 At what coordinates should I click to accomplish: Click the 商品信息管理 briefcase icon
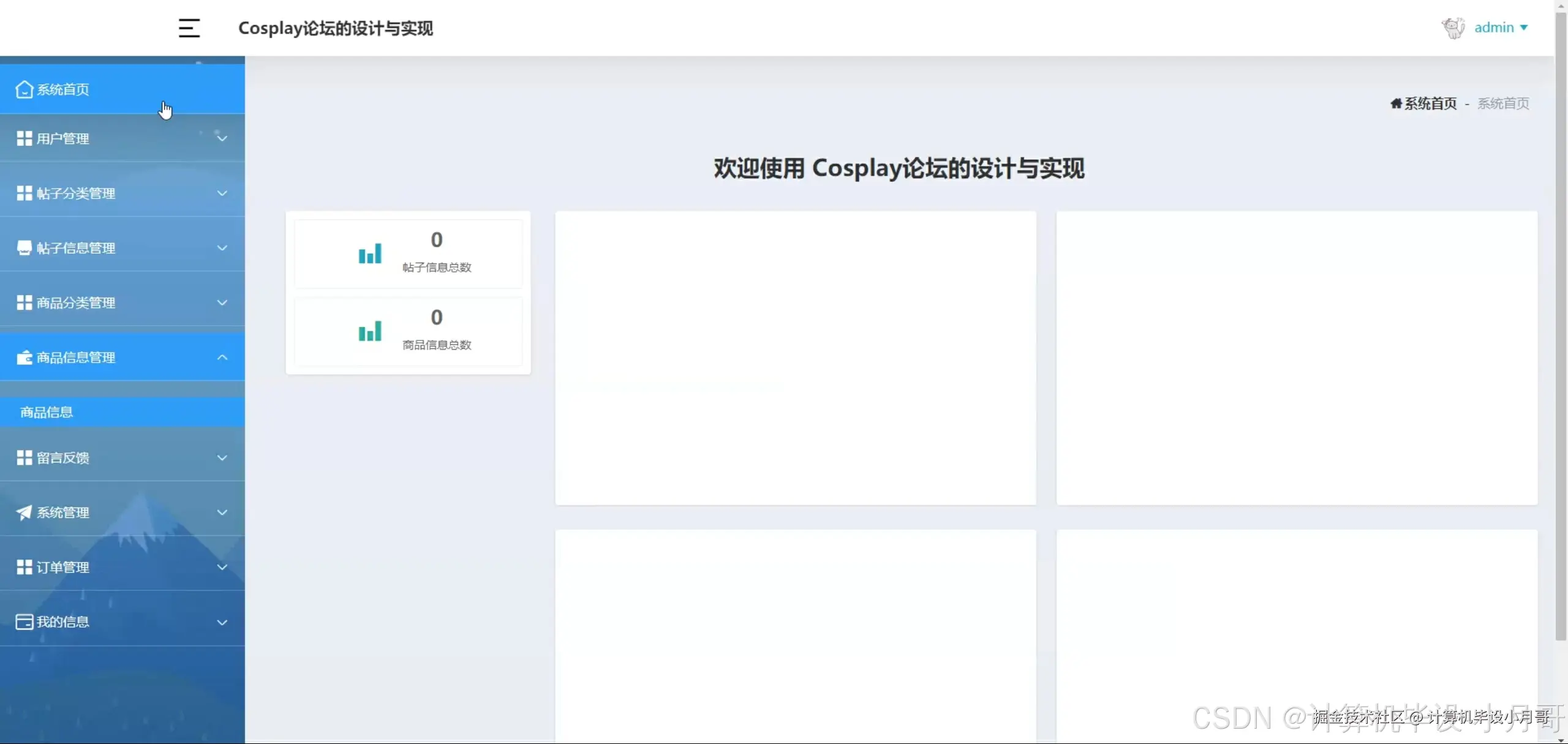(x=24, y=357)
